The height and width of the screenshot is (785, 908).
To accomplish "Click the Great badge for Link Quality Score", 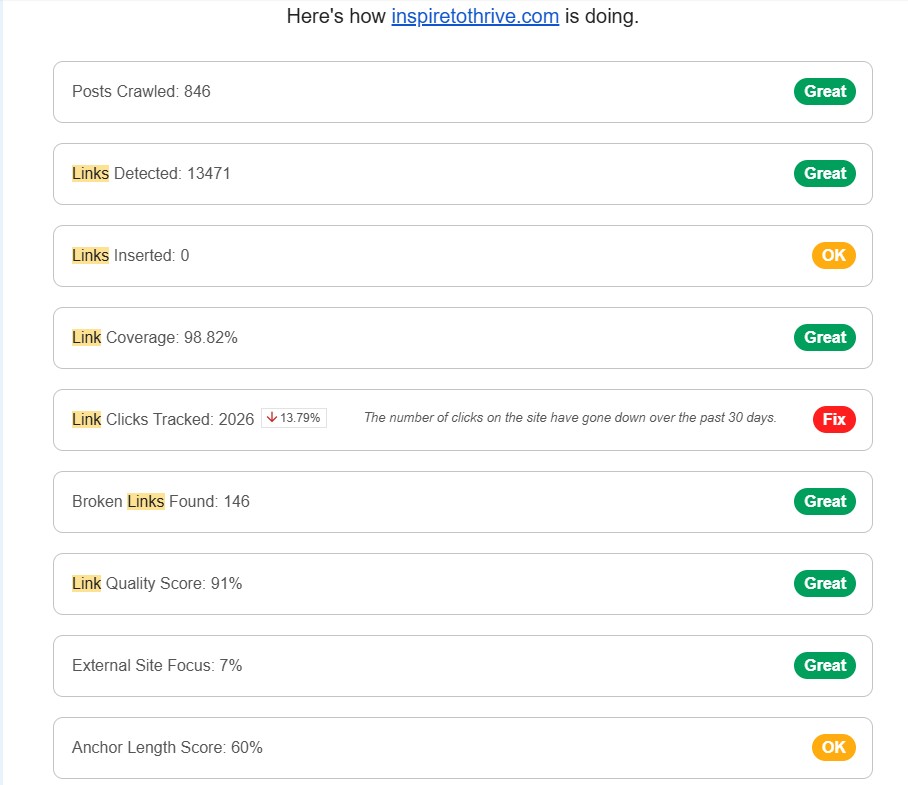I will (824, 583).
